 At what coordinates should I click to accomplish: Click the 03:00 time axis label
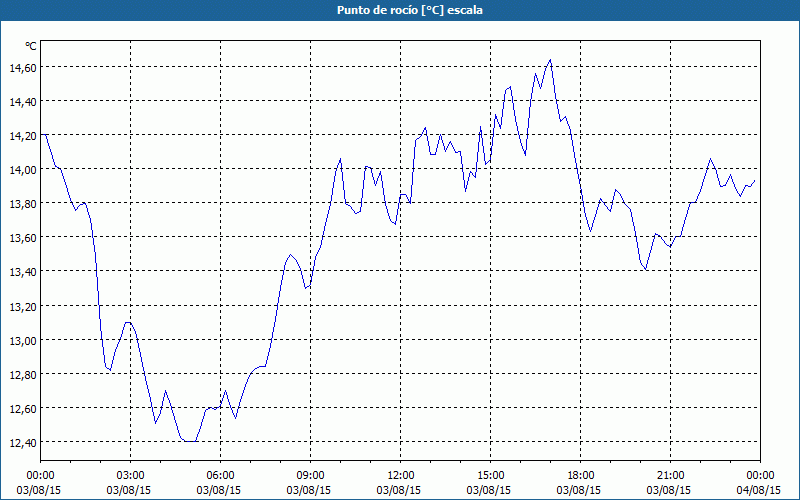130,476
